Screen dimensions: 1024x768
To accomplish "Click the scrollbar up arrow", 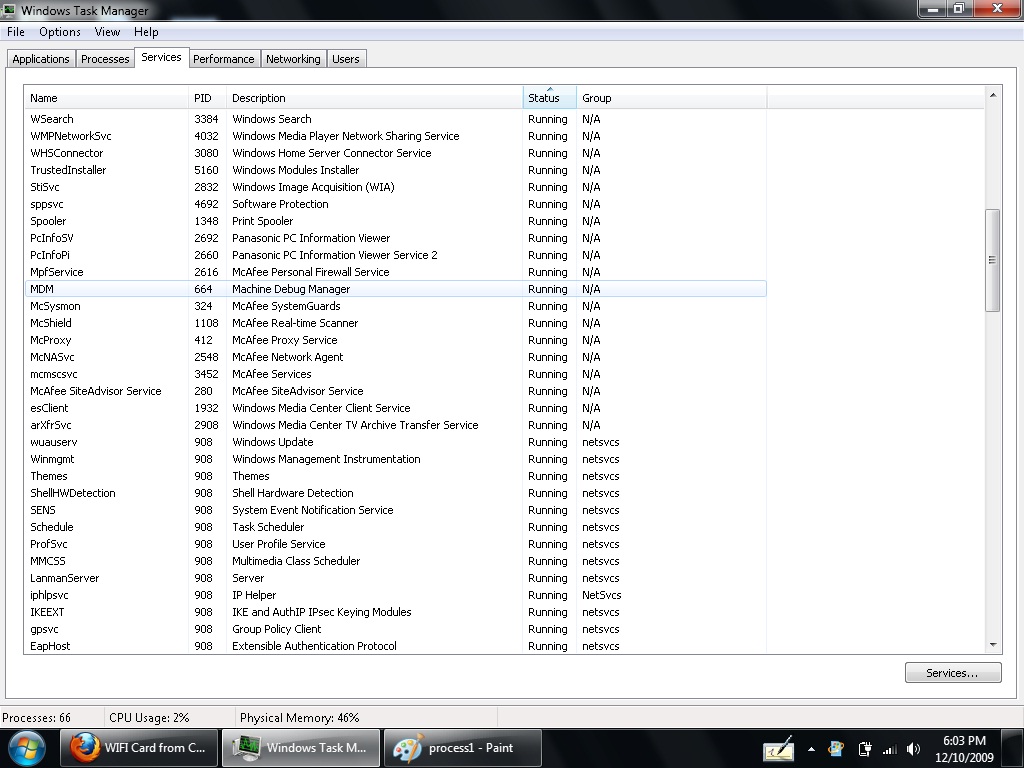I will click(x=993, y=95).
